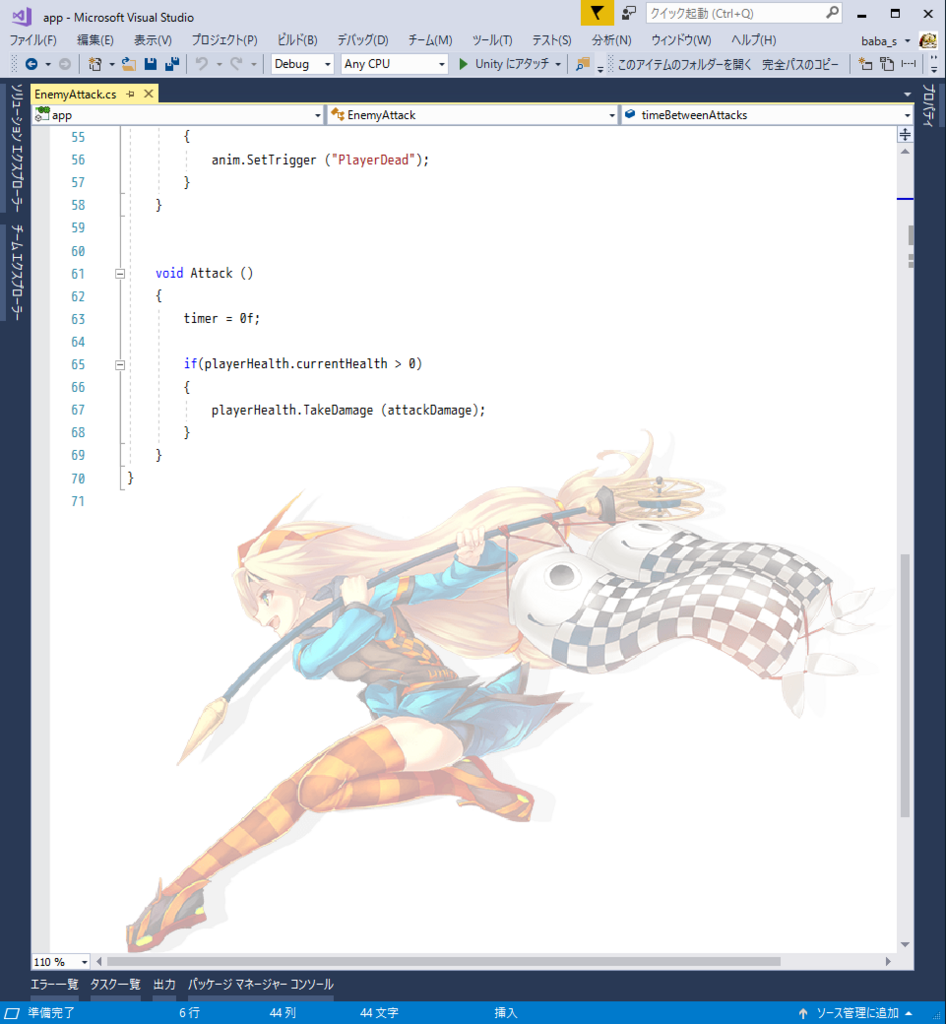Open the Undo history dropdown arrow

[219, 65]
